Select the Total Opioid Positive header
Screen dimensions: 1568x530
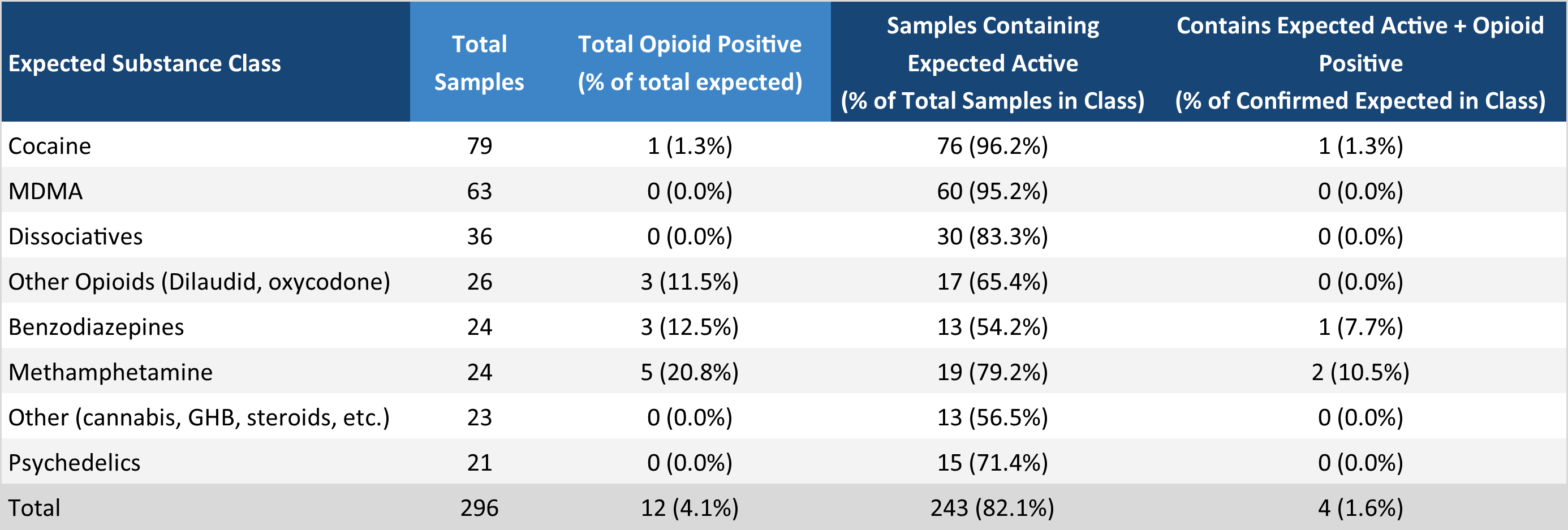(690, 63)
